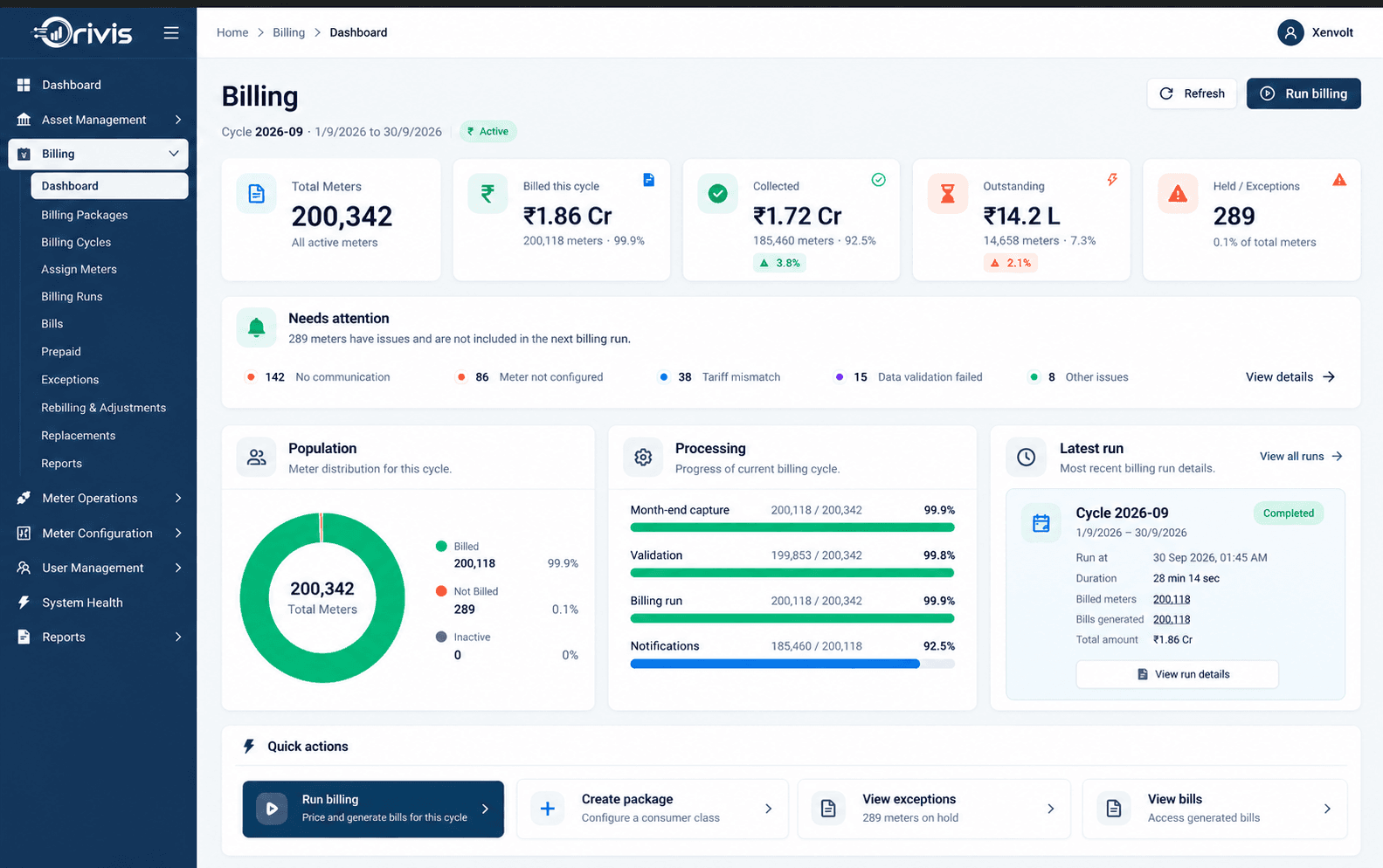Screen dimensions: 1383x868
Task: Click the Validation progress bar
Action: click(792, 573)
